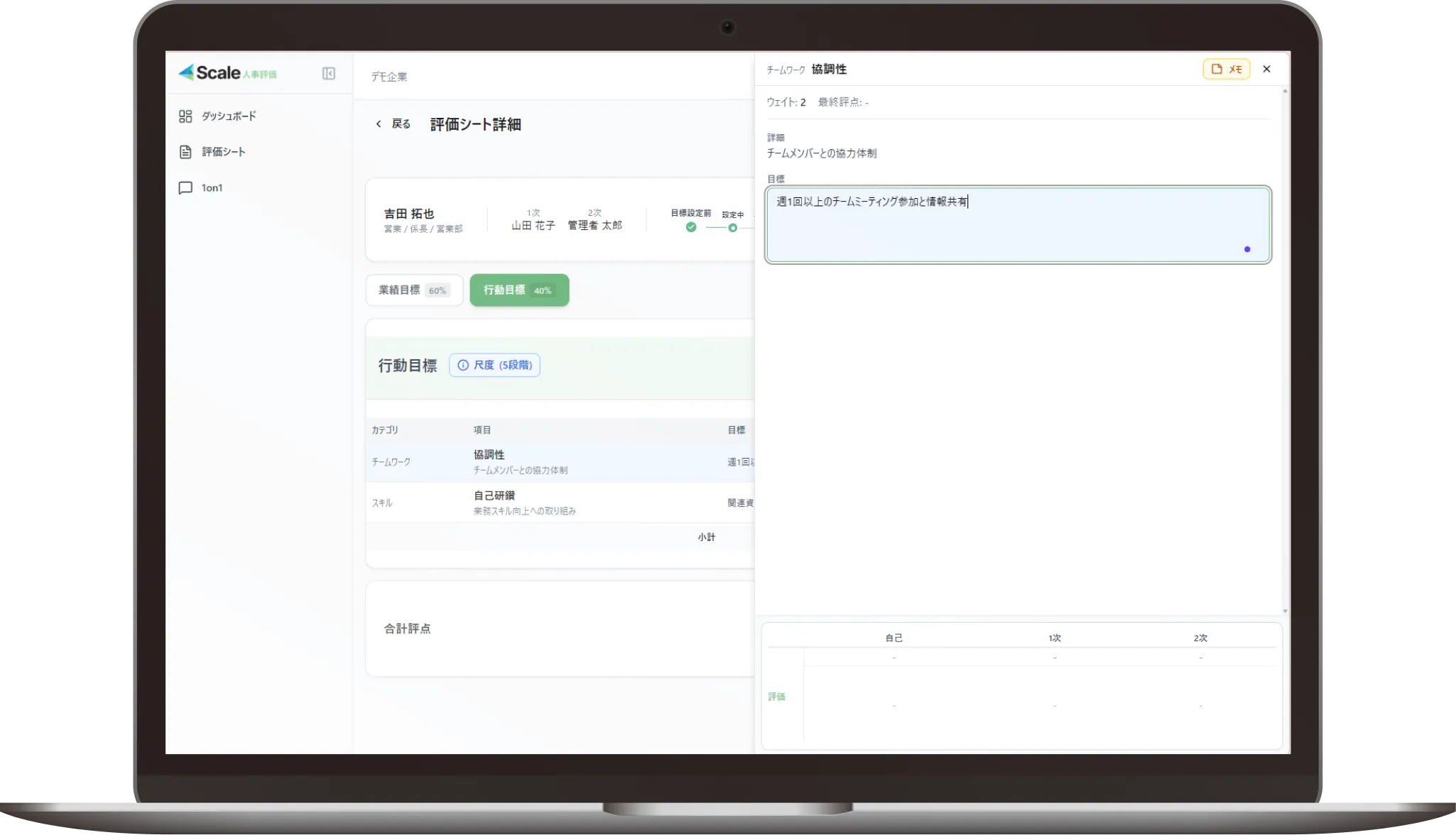Open the メモ note button
This screenshot has height=835, width=1456.
(1226, 70)
